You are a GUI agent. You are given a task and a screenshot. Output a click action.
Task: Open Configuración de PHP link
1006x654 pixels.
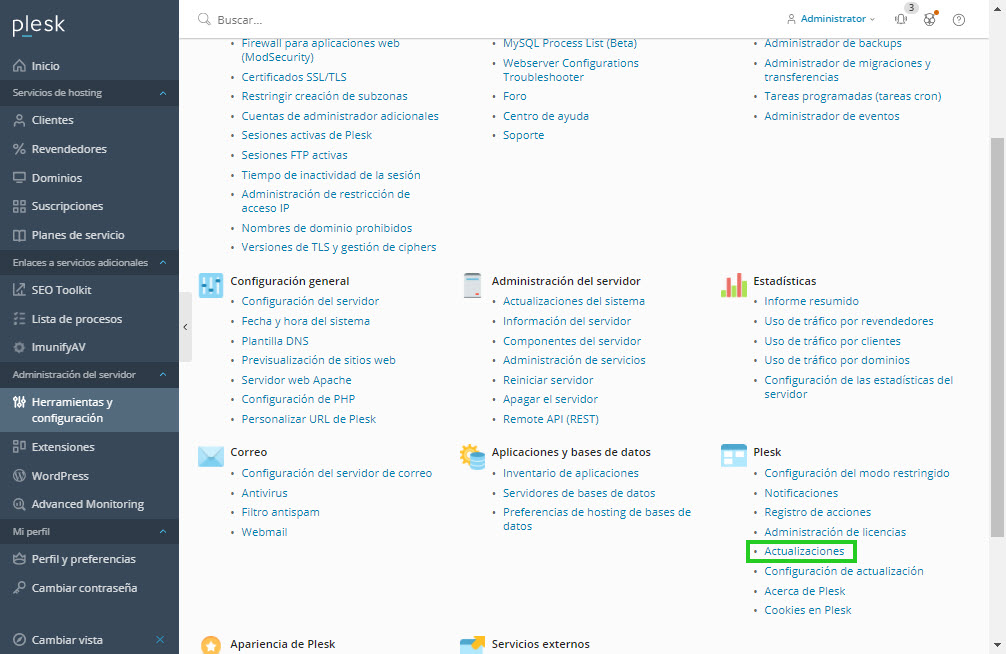click(x=298, y=399)
